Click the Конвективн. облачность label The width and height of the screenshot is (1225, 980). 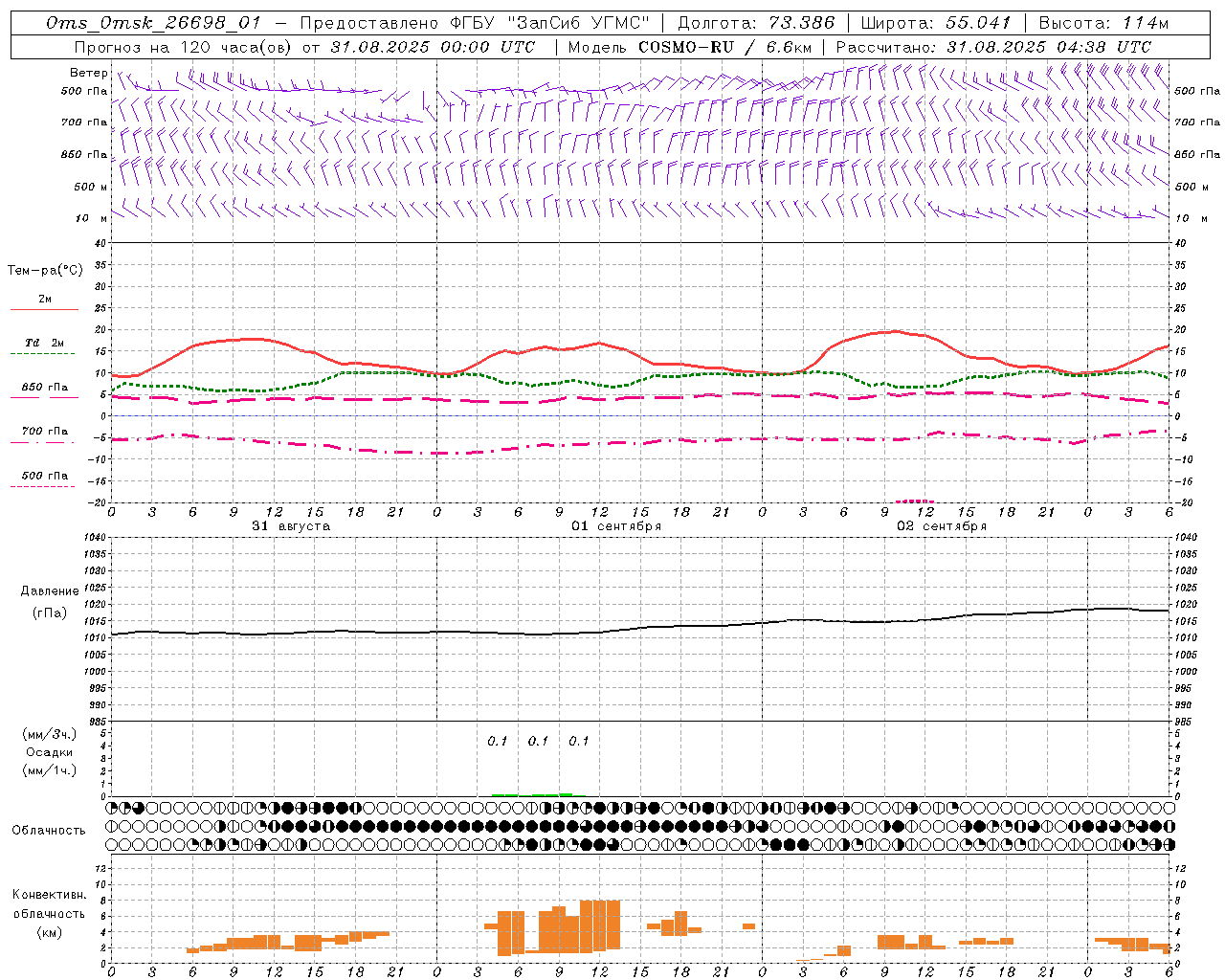49,903
